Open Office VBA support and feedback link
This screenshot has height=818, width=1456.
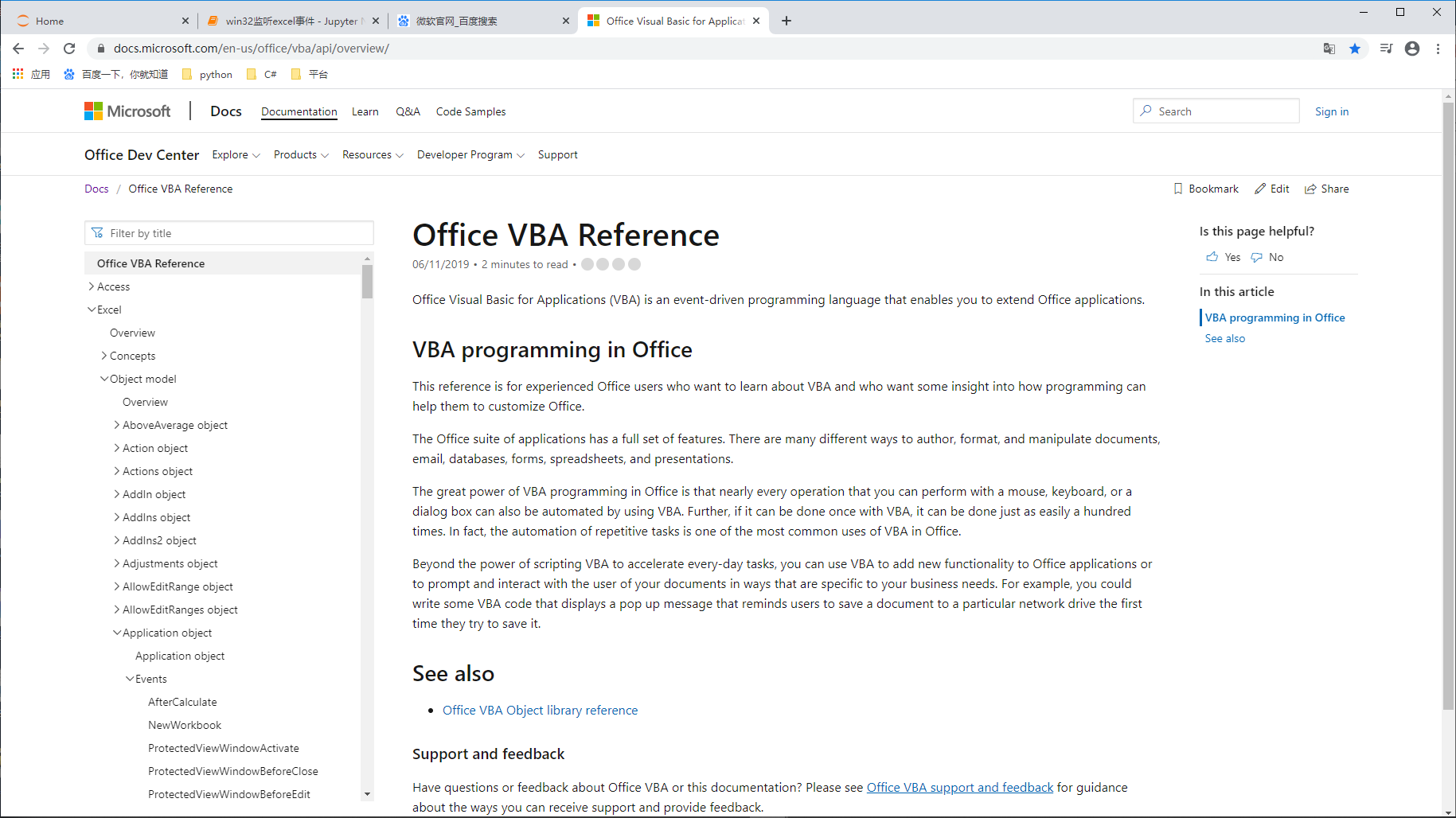click(x=960, y=788)
